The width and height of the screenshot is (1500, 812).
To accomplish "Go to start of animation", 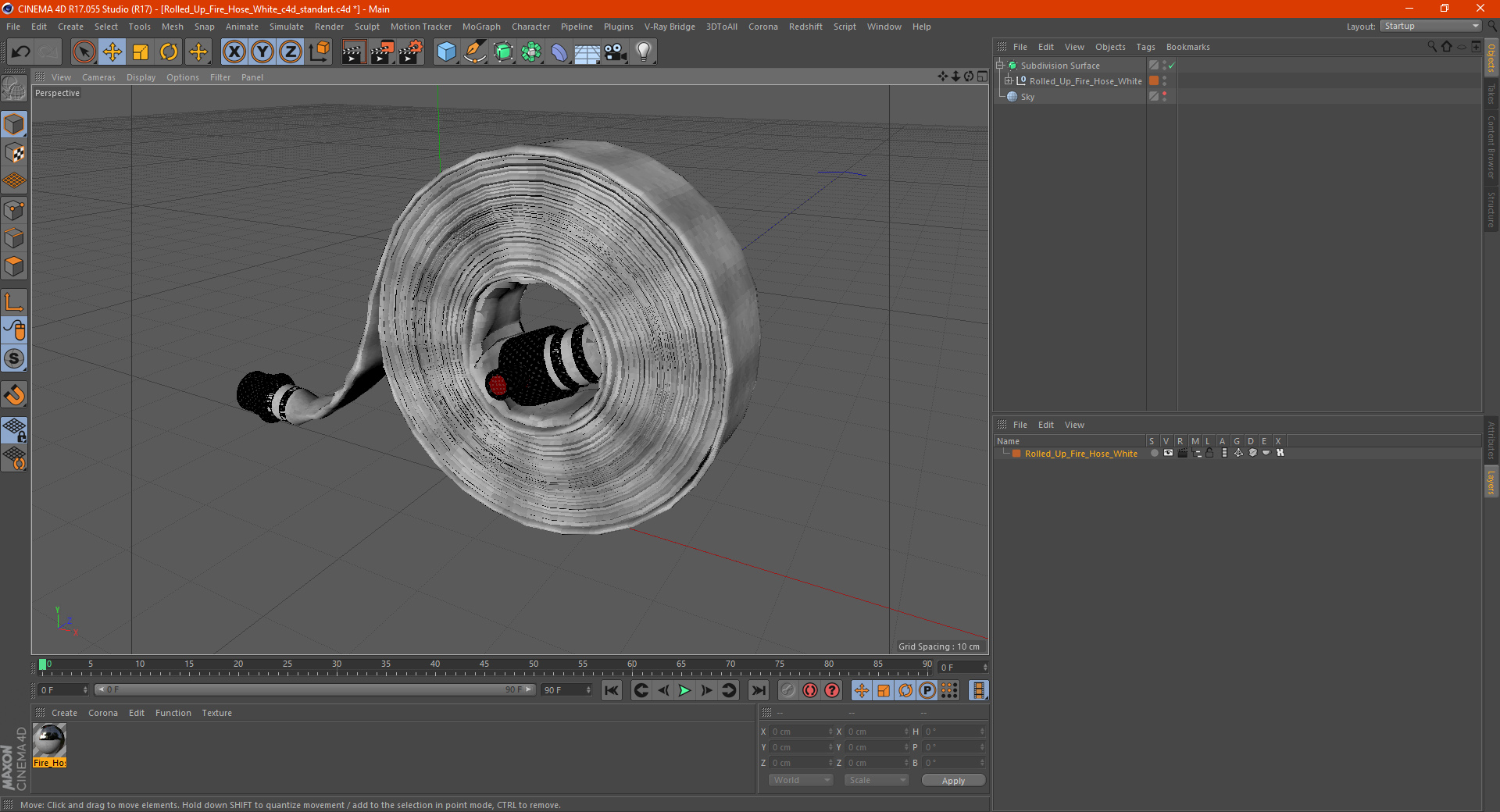I will point(612,690).
